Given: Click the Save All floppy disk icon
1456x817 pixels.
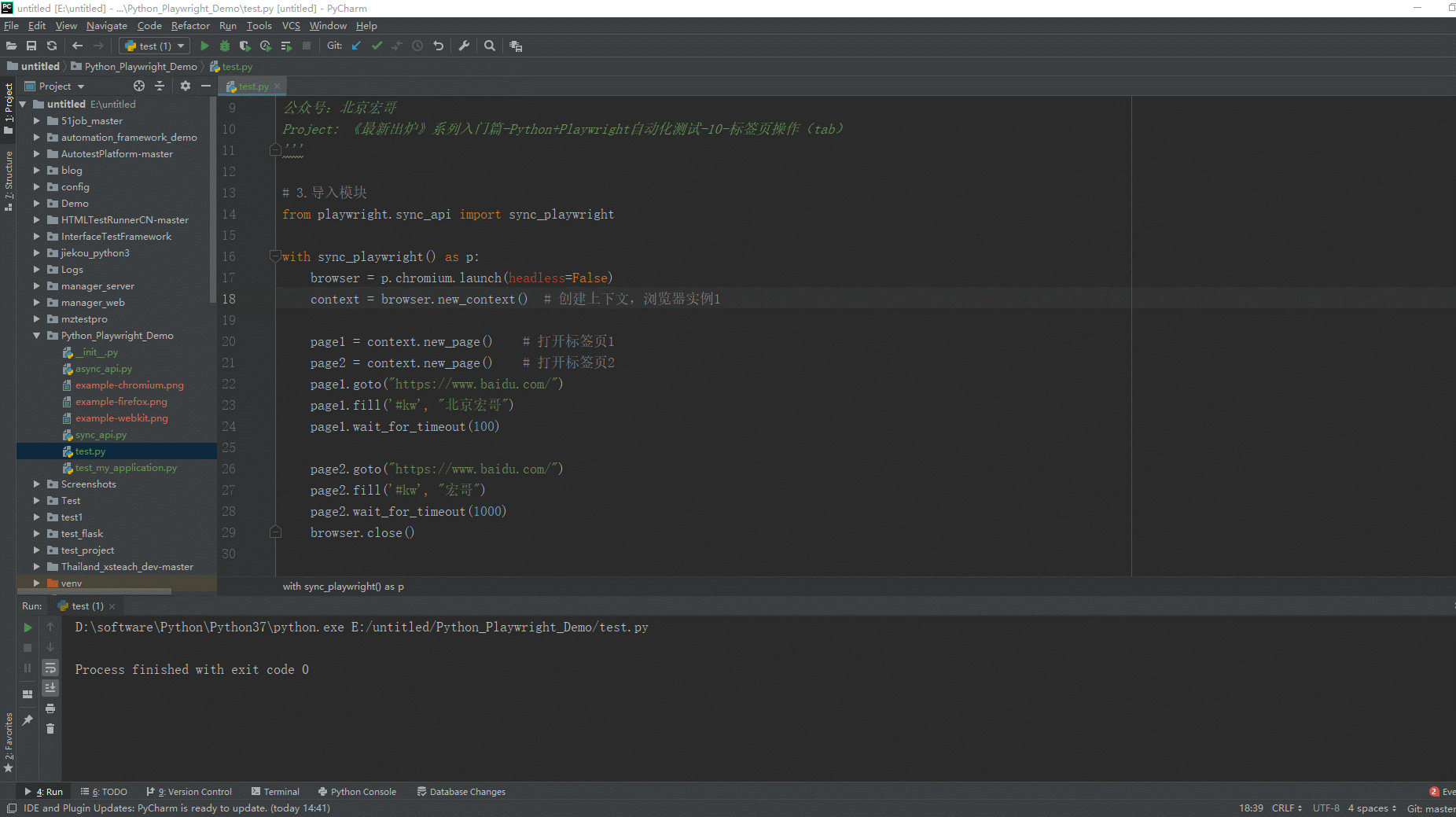Looking at the screenshot, I should coord(31,46).
